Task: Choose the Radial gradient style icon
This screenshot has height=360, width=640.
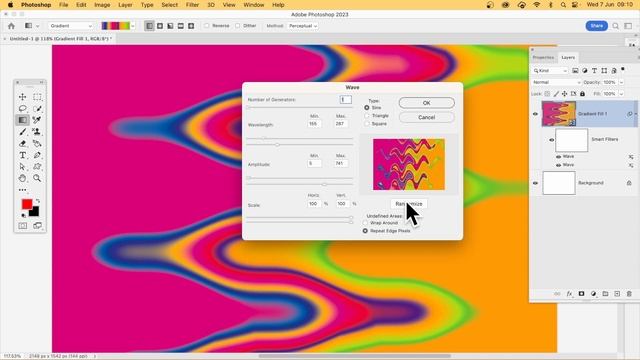Action: 160,26
